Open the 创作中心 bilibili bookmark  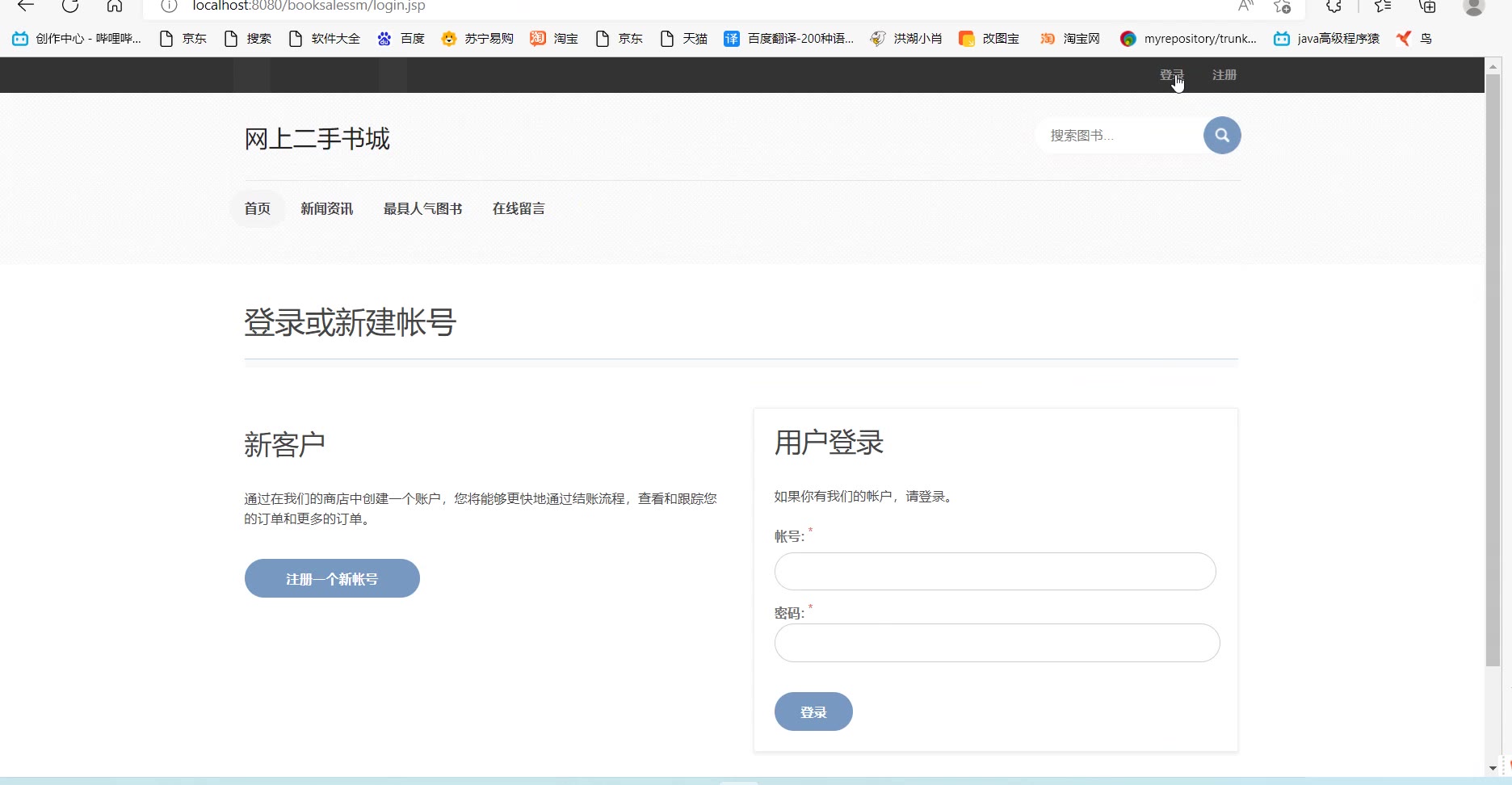tap(78, 39)
